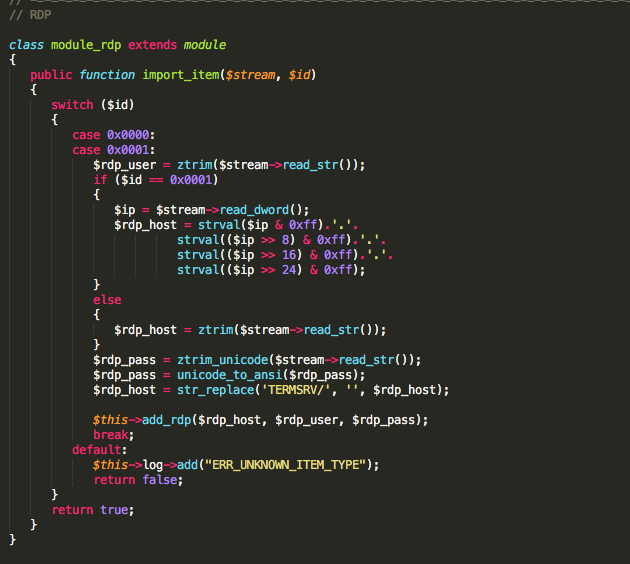Click the '$id' parameter in function signature

coord(299,75)
